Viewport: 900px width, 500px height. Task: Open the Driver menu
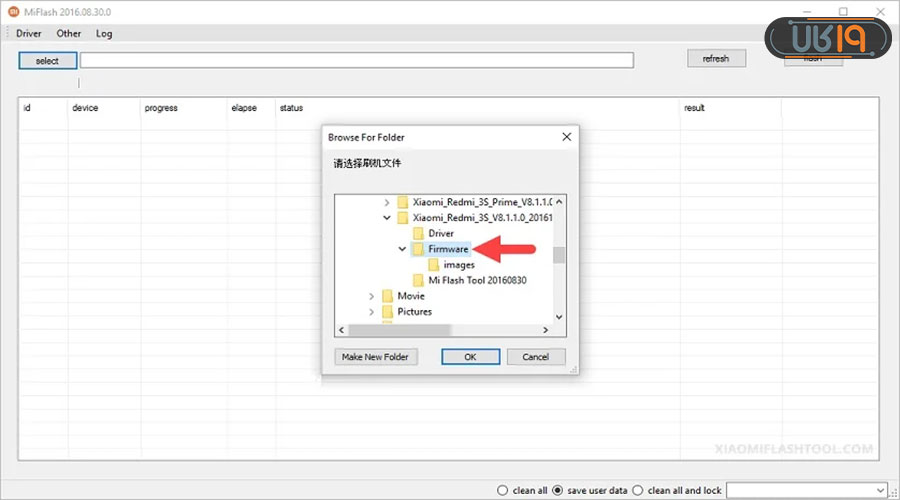pos(29,33)
